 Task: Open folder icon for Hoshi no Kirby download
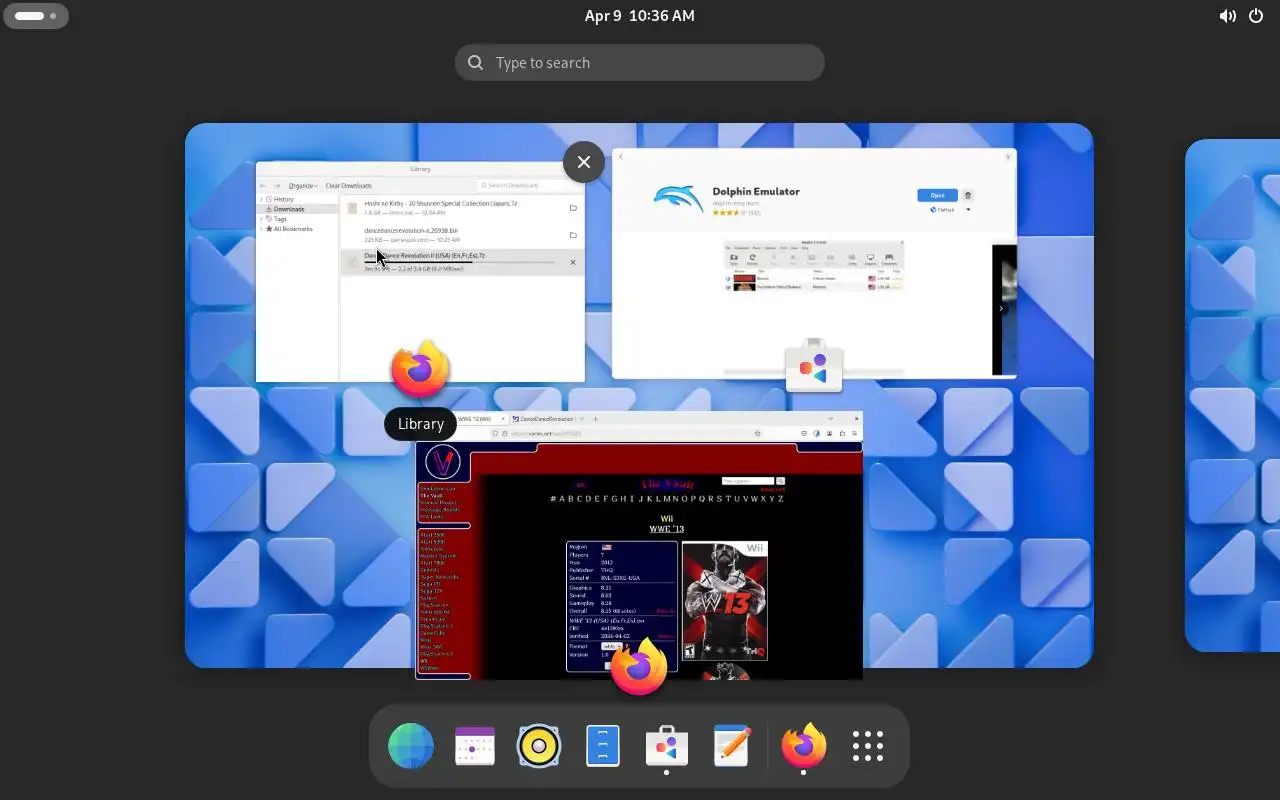573,208
